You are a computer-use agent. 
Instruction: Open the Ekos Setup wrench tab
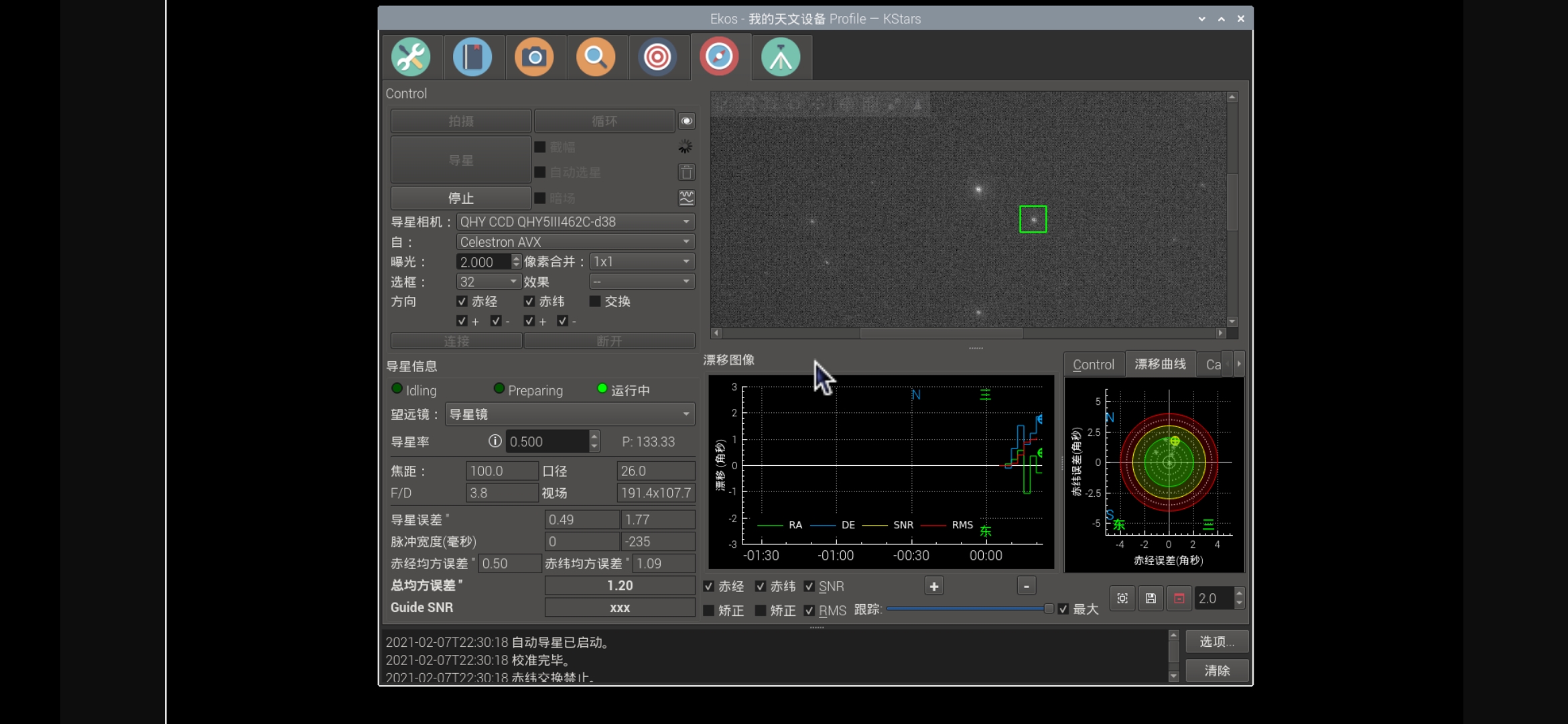(x=411, y=57)
